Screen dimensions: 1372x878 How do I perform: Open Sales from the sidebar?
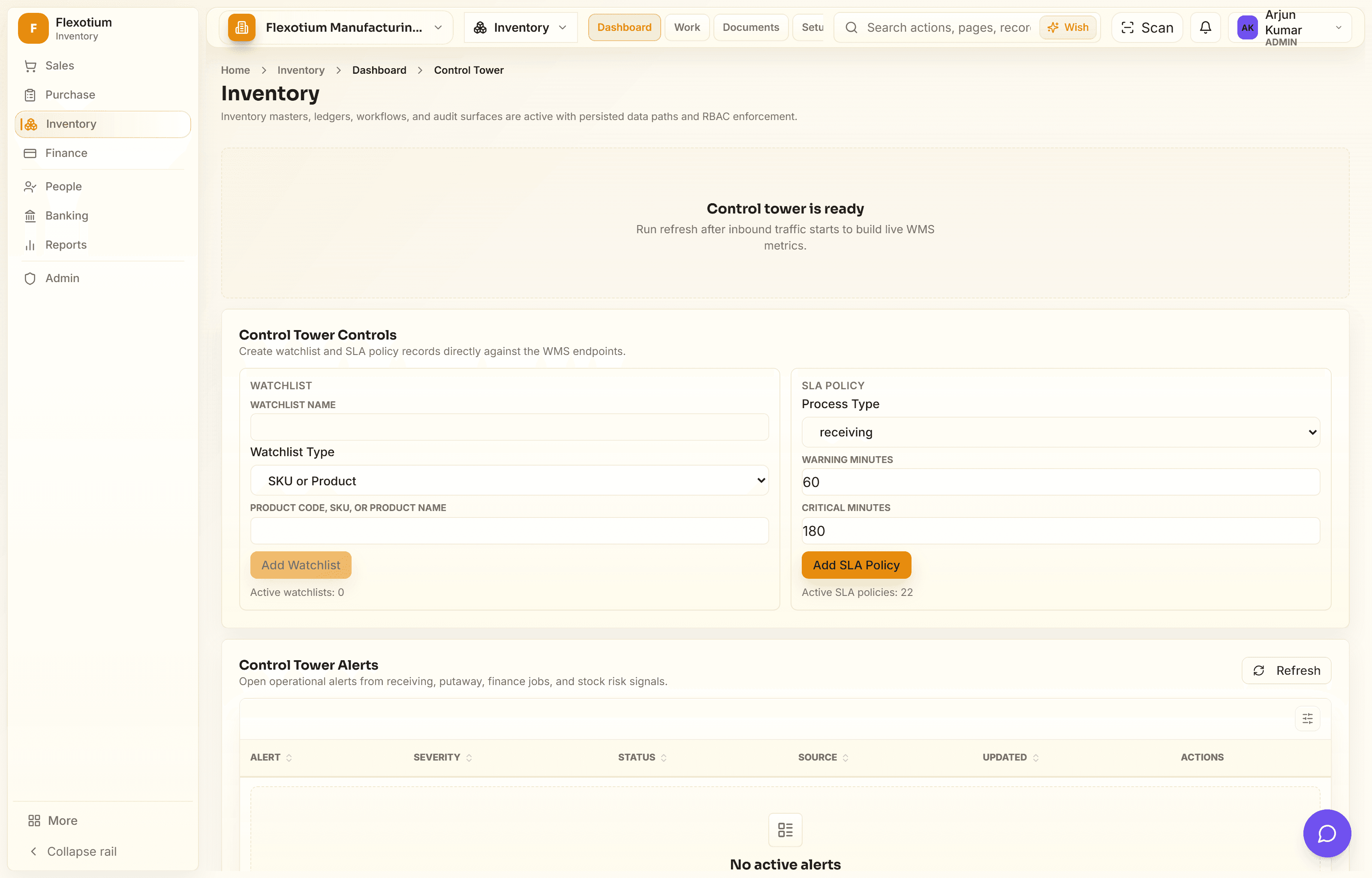(102, 66)
